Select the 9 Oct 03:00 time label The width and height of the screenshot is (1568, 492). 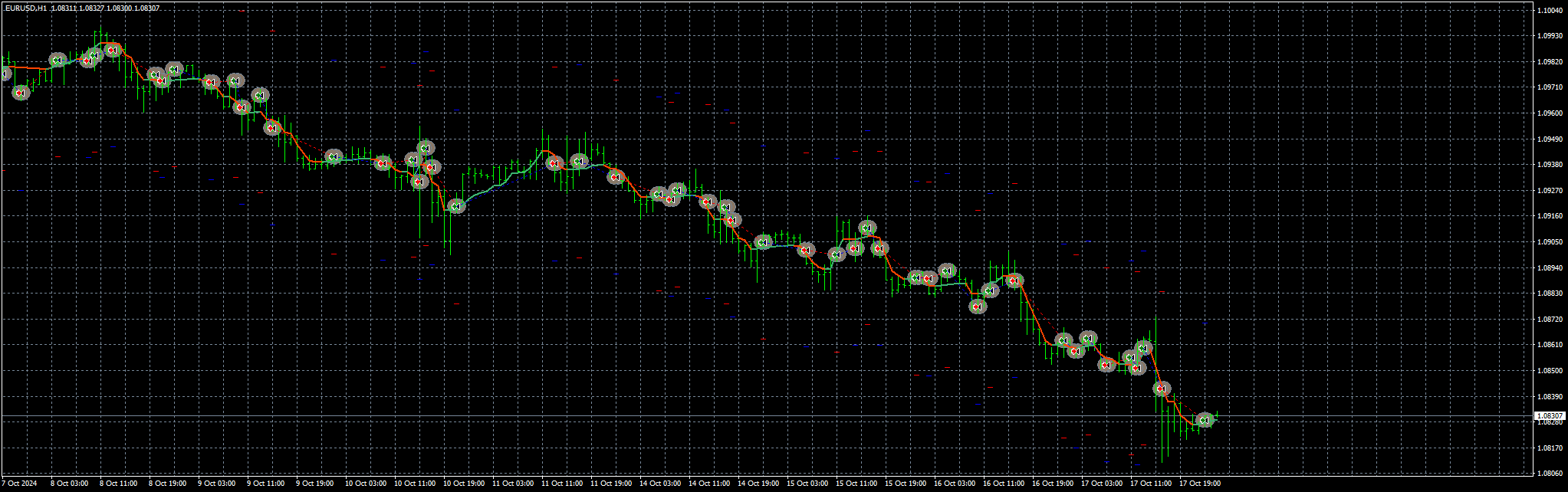[x=217, y=484]
